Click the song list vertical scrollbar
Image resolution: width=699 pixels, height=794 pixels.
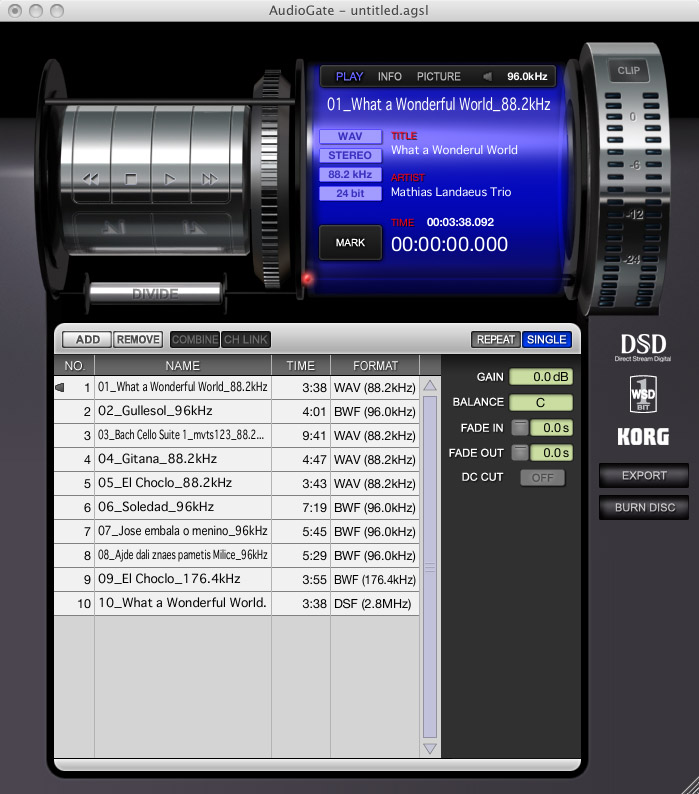[430, 566]
